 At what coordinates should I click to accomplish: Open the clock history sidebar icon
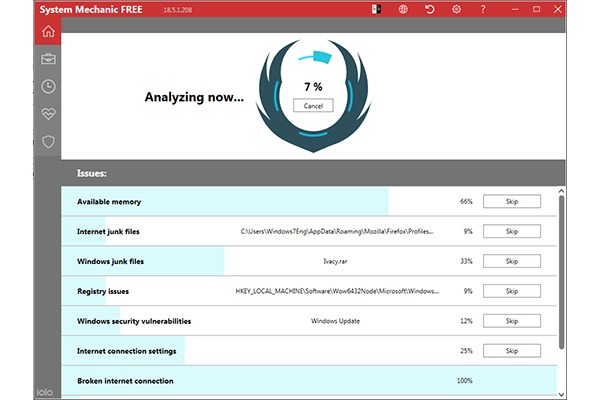tap(48, 87)
